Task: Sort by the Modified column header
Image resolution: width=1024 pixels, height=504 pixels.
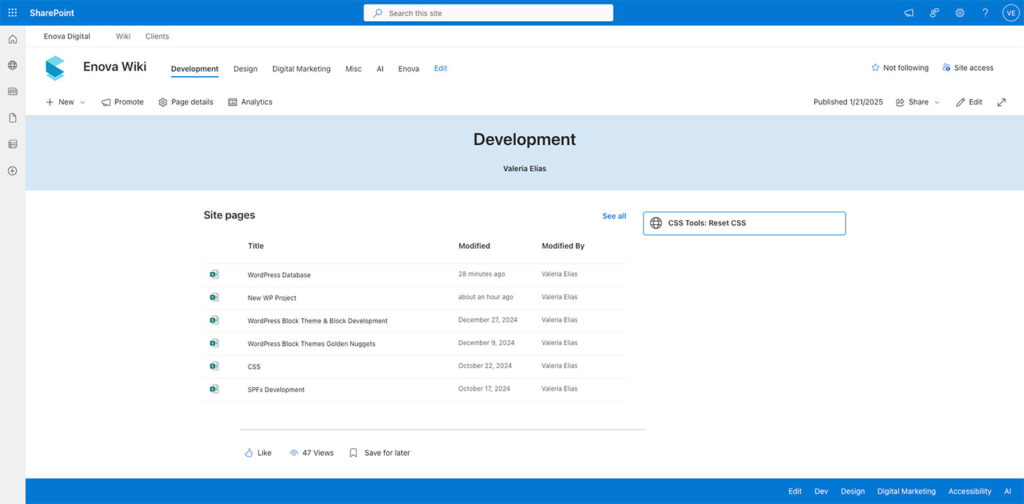Action: click(474, 246)
